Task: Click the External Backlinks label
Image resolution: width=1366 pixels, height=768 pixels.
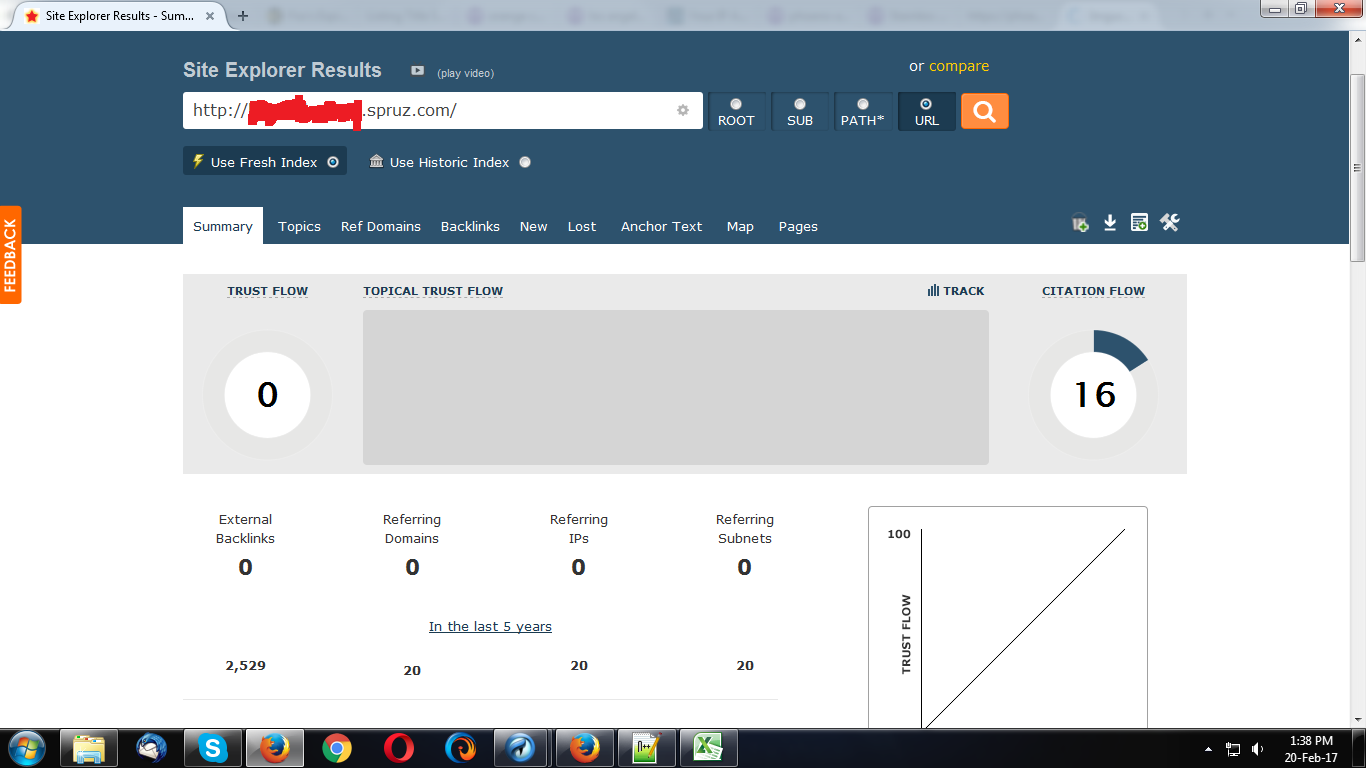Action: click(245, 529)
